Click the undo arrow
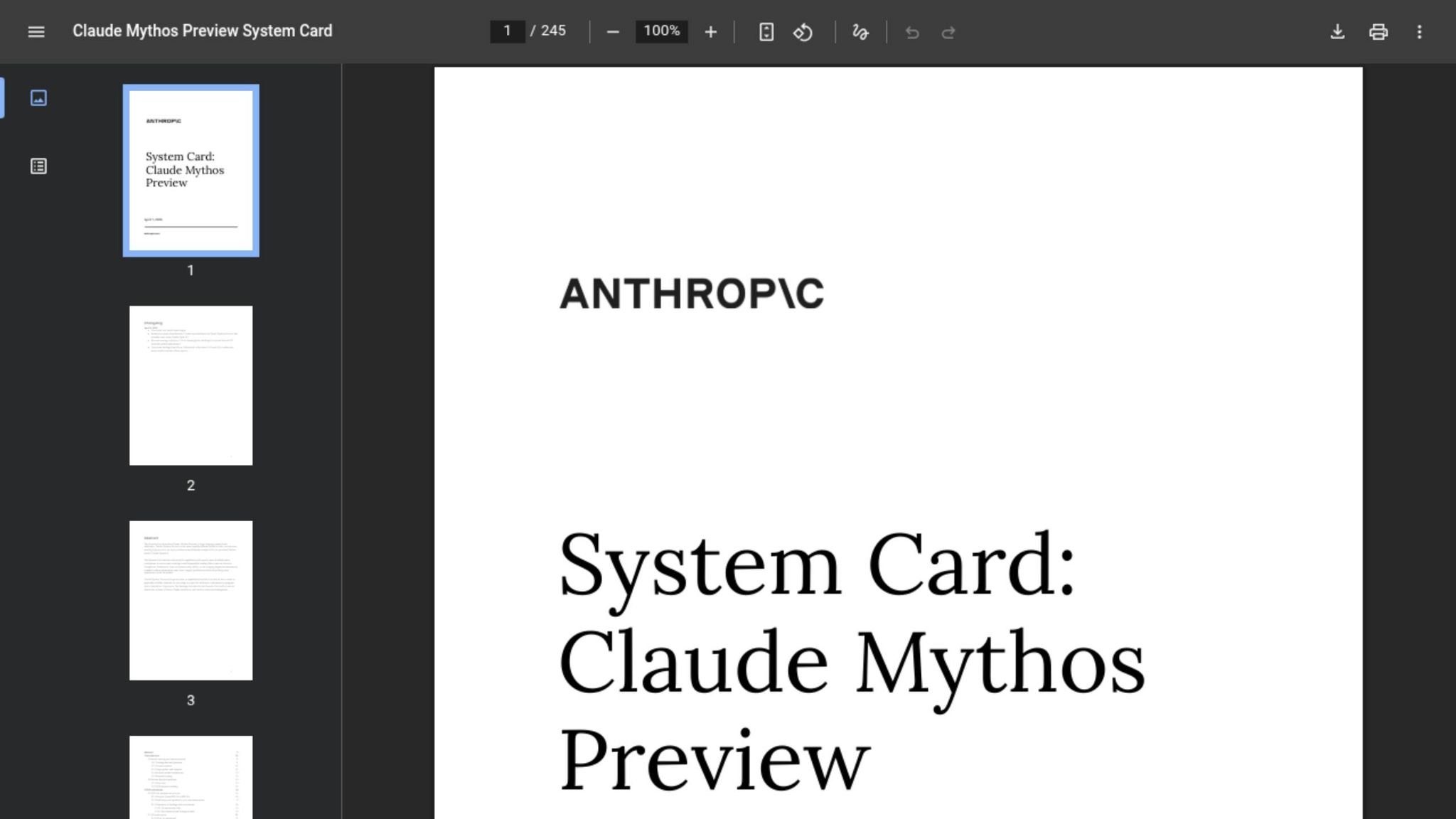The width and height of the screenshot is (1456, 819). 912,32
